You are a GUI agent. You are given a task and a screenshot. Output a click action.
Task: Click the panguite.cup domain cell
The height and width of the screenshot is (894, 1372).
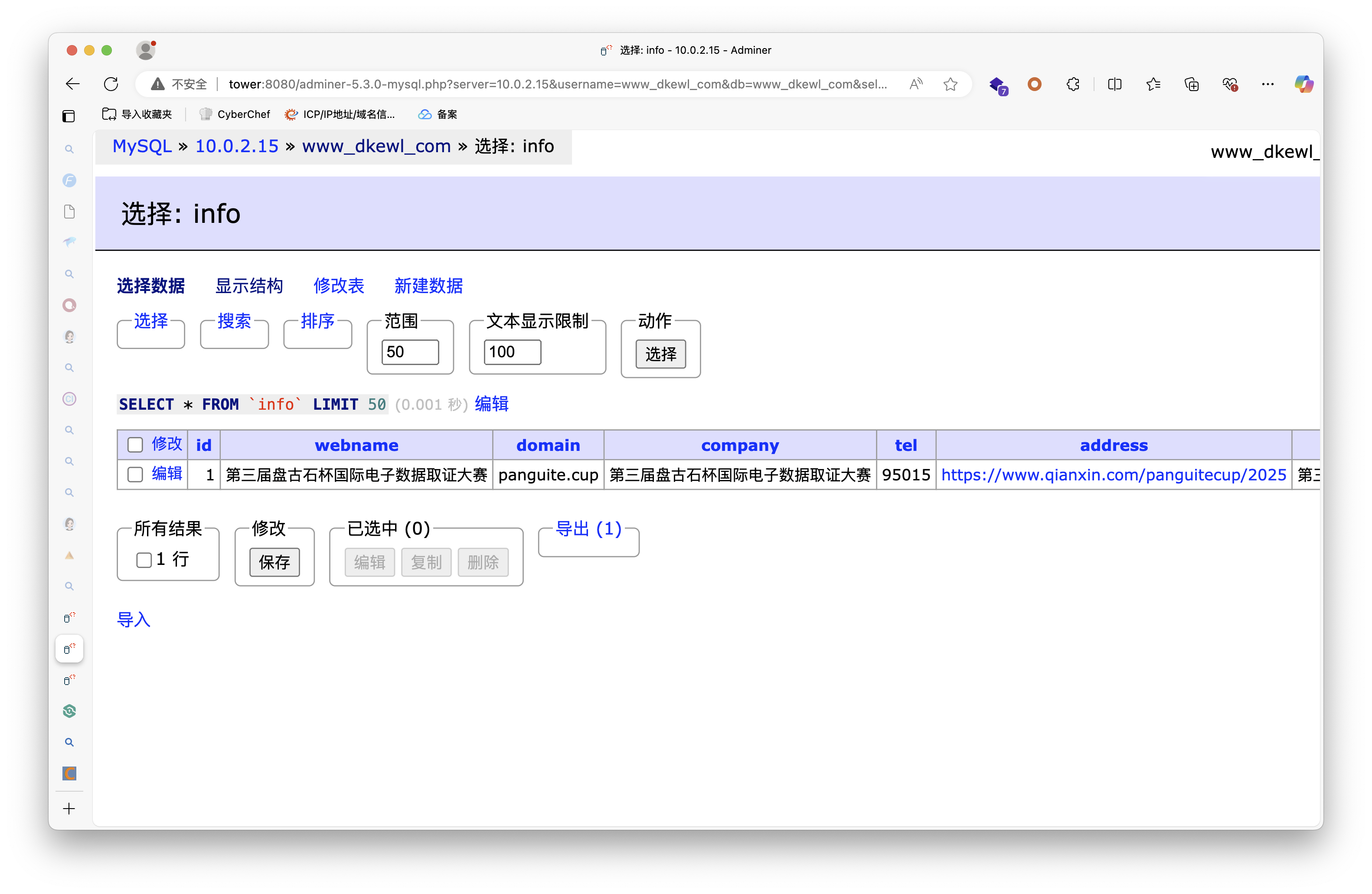tap(548, 475)
